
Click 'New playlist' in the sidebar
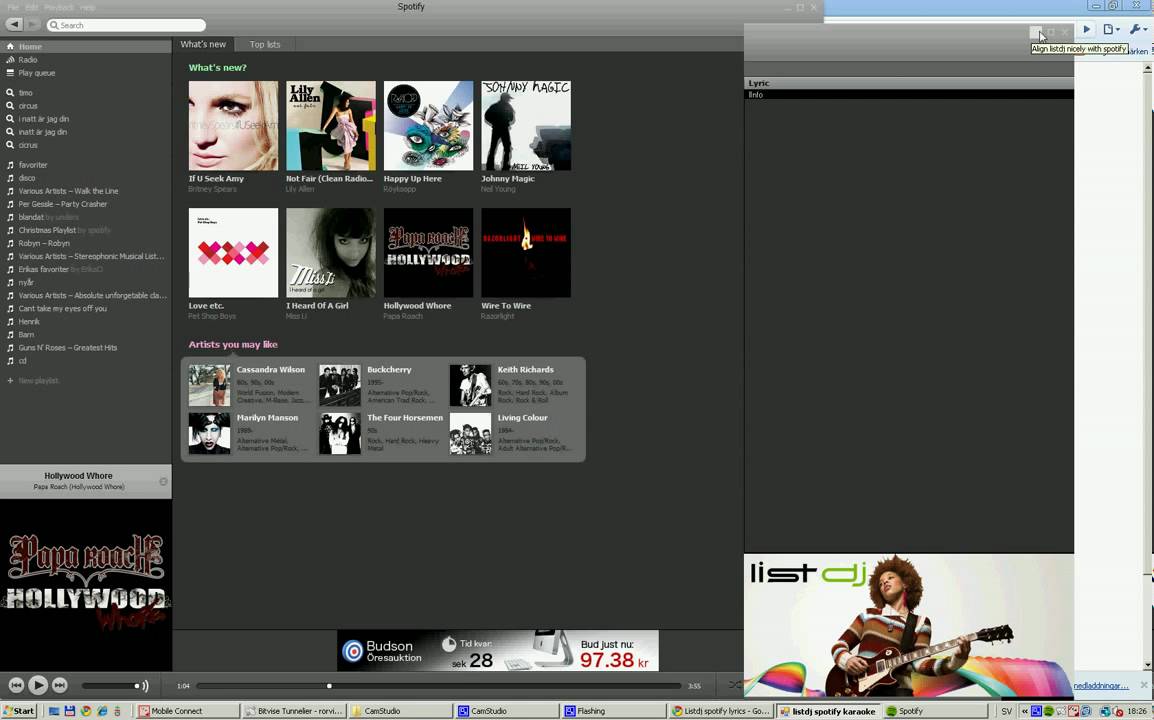click(38, 381)
